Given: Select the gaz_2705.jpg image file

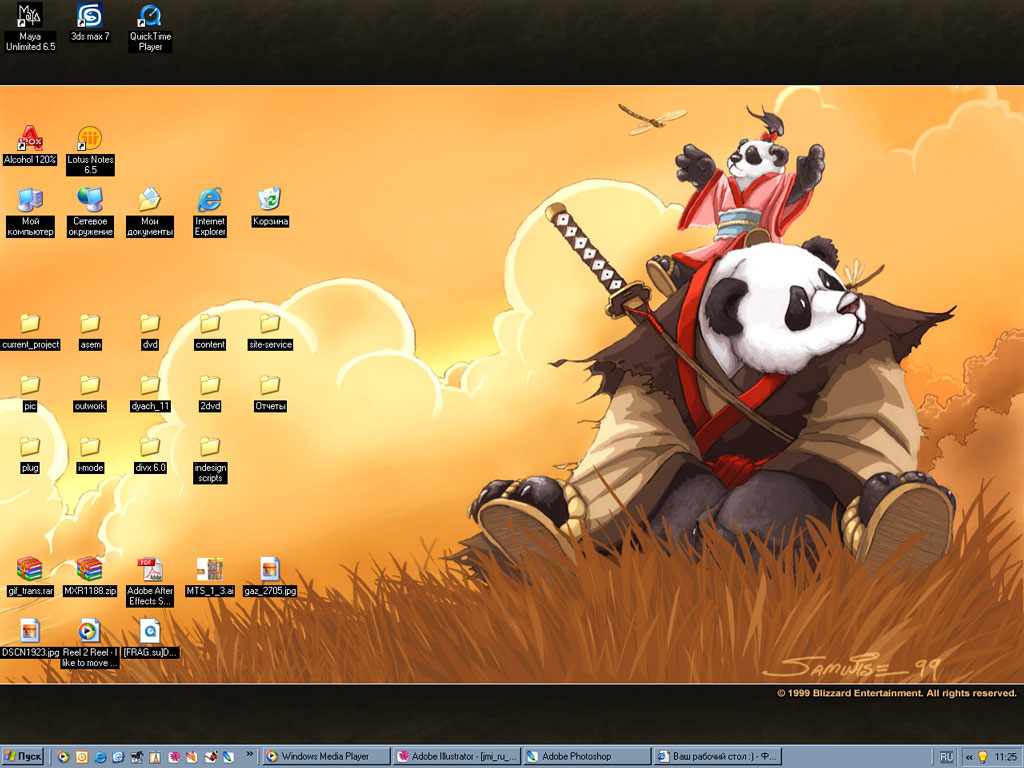Looking at the screenshot, I should click(270, 577).
